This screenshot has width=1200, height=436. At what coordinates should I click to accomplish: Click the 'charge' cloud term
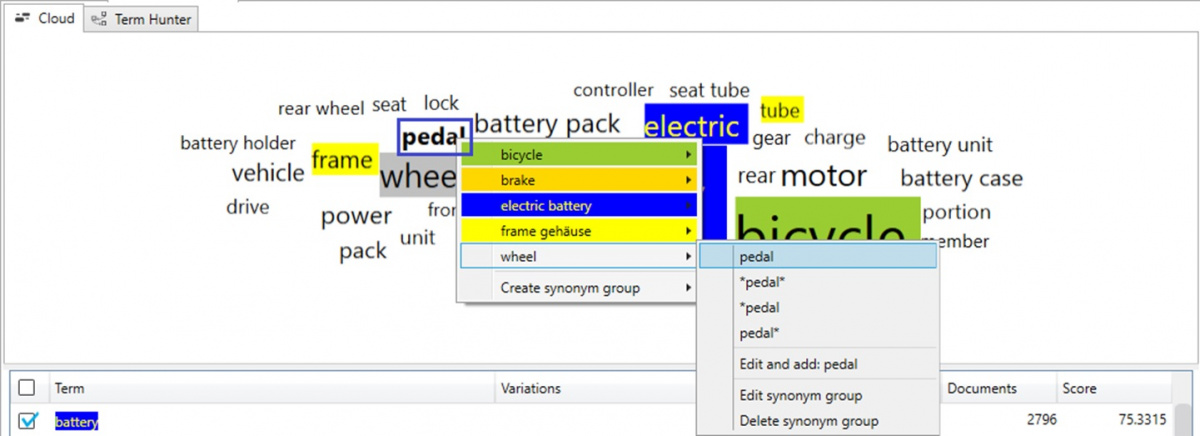point(835,138)
